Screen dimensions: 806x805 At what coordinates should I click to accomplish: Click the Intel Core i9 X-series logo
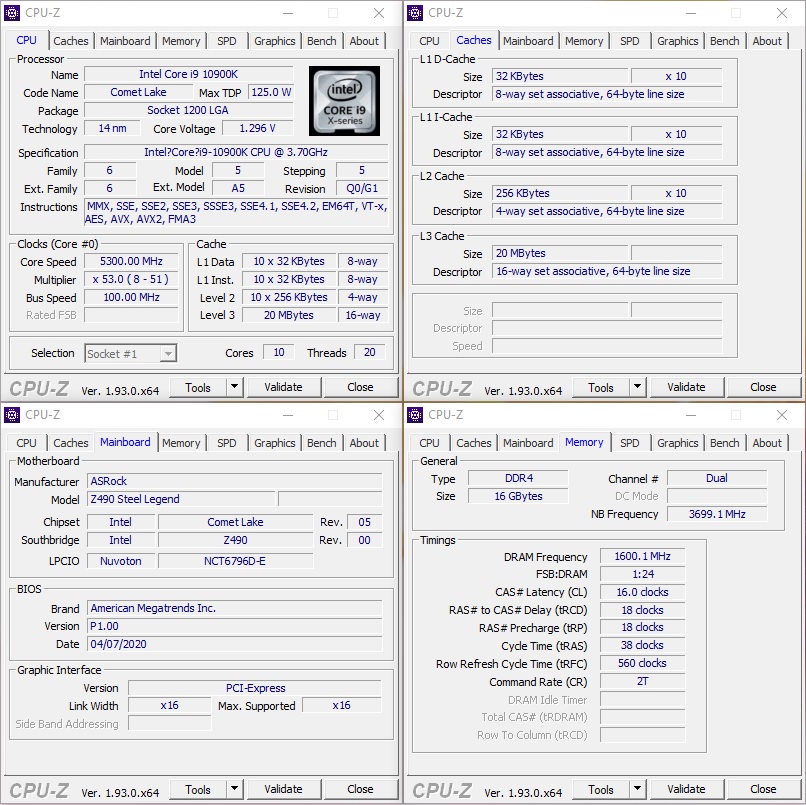pyautogui.click(x=344, y=102)
